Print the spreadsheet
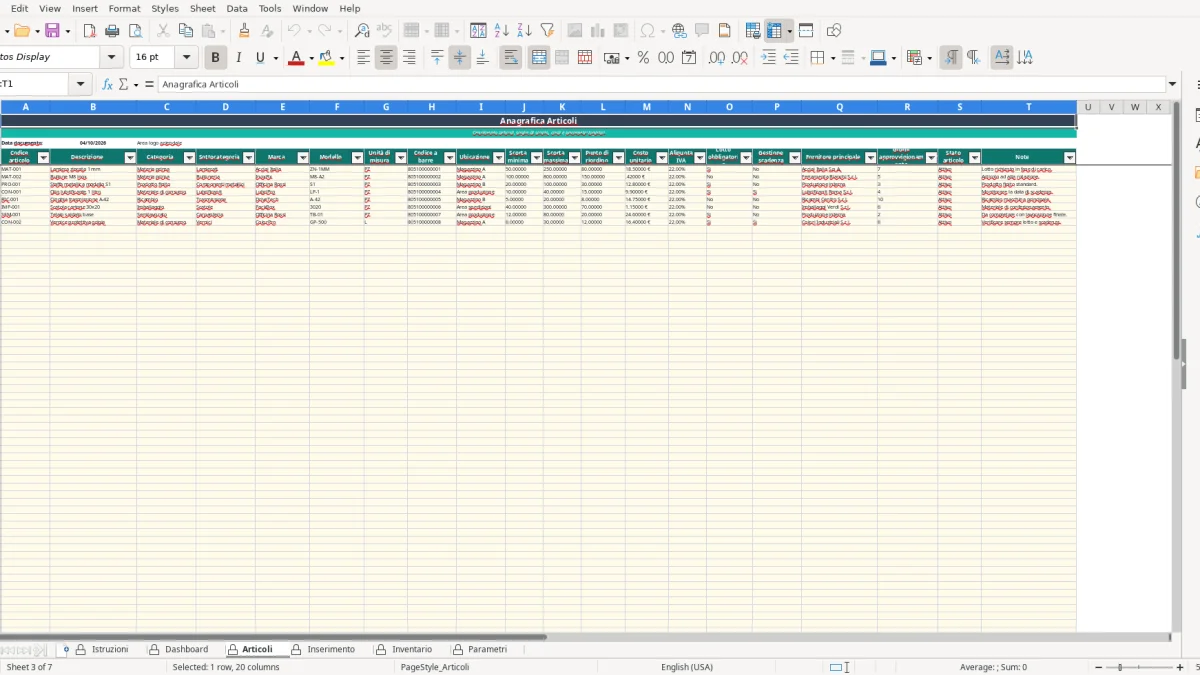The width and height of the screenshot is (1200, 675). (112, 31)
